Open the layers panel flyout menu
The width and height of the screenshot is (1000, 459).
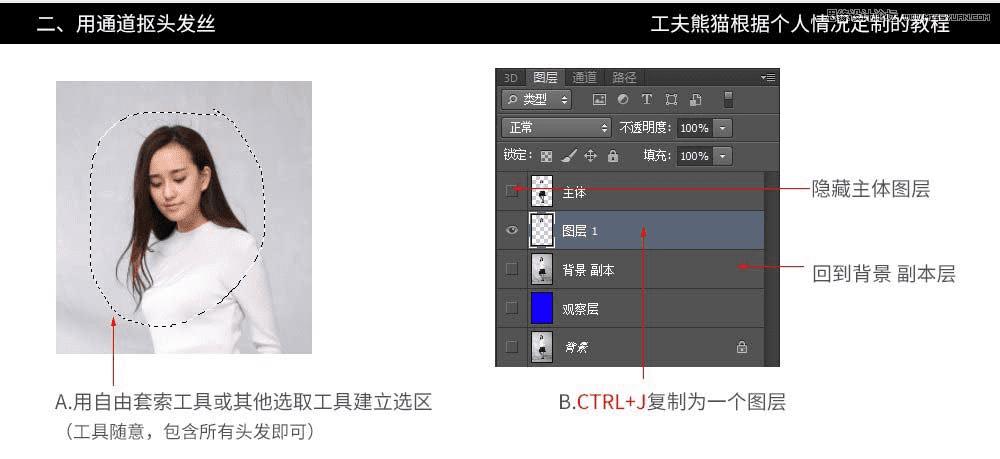[768, 78]
